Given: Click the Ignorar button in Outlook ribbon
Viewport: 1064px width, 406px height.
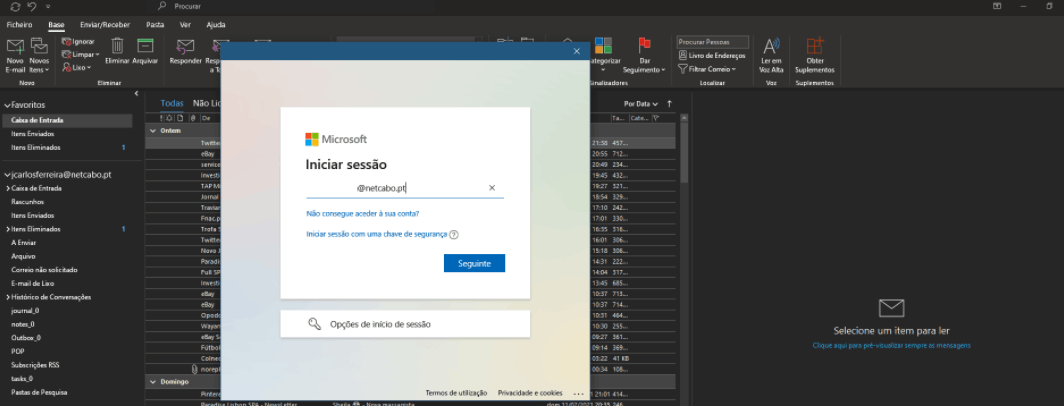Looking at the screenshot, I should click(79, 41).
